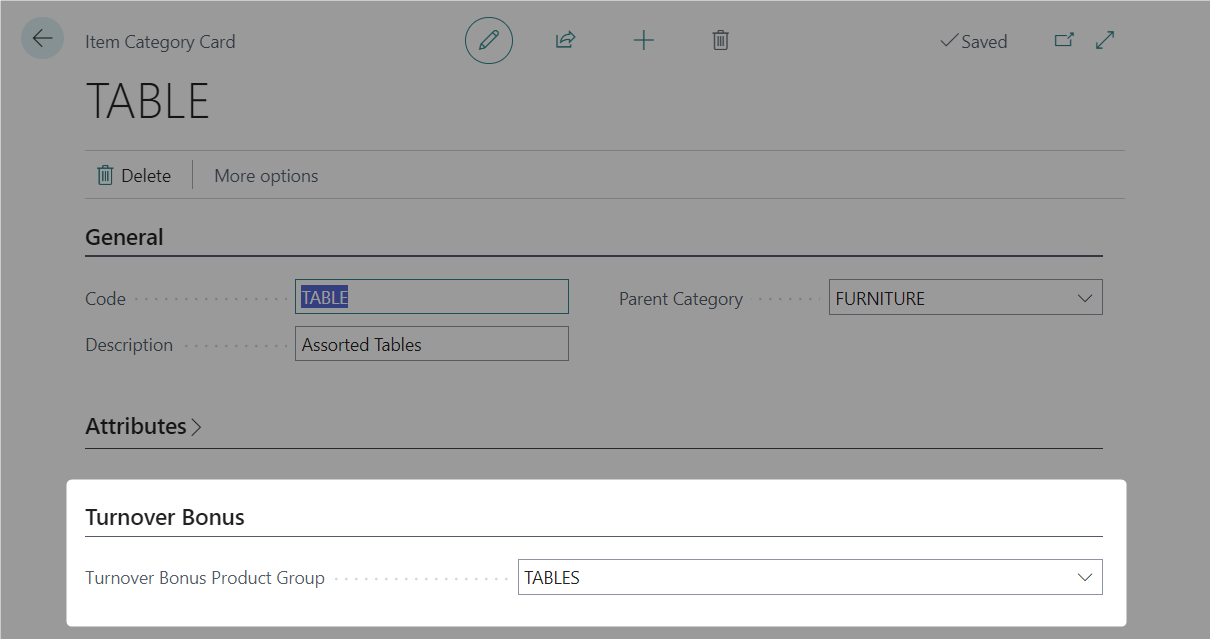Go back using the back arrow
Screen dimensions: 1210x639
(x=42, y=39)
